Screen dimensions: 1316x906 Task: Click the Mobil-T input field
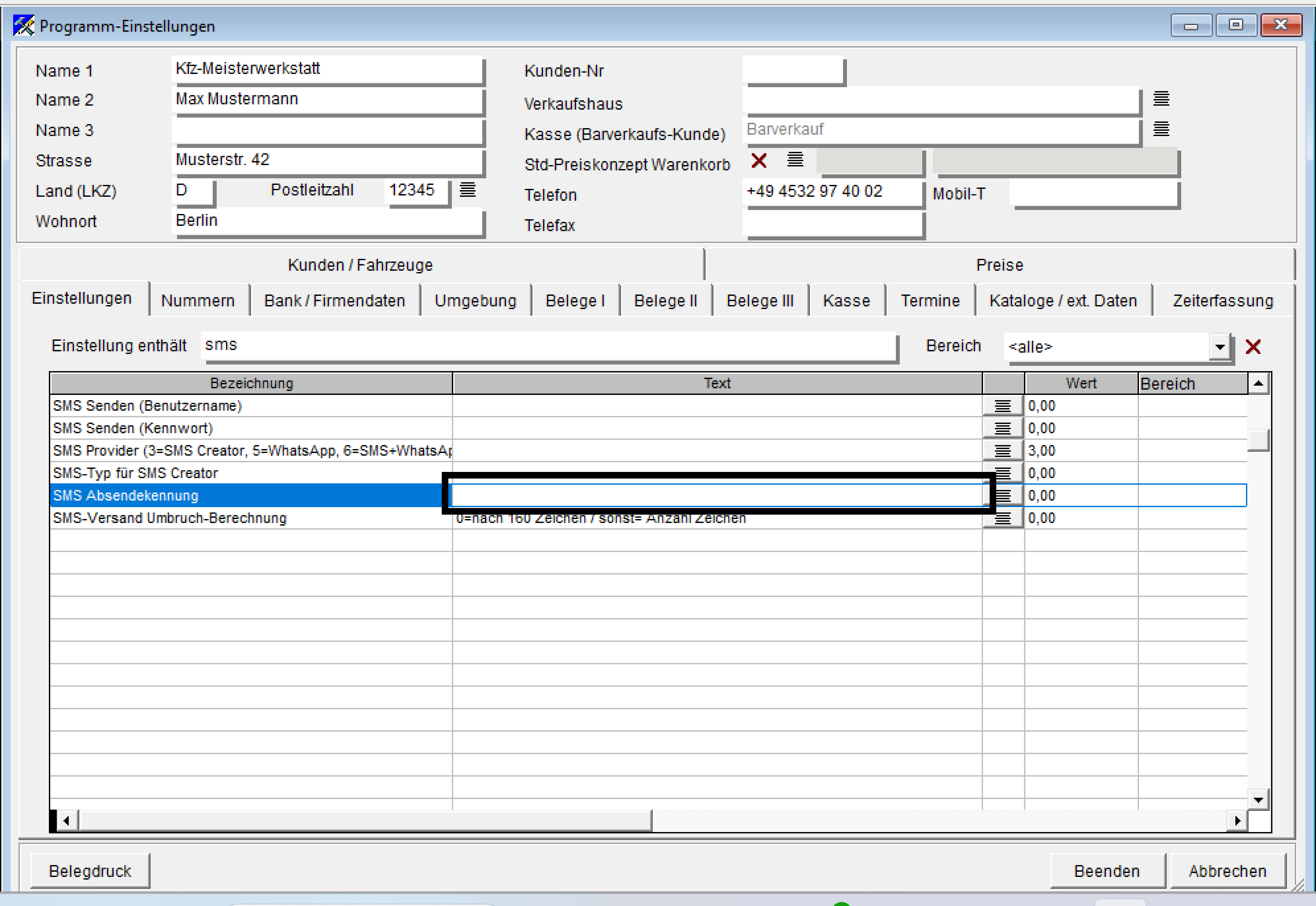tap(1094, 193)
